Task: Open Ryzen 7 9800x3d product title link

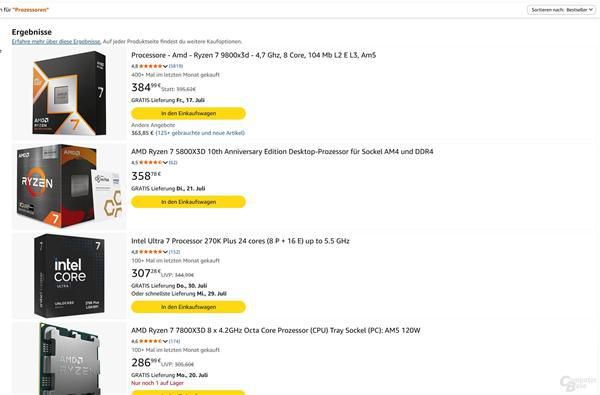Action: pos(253,55)
